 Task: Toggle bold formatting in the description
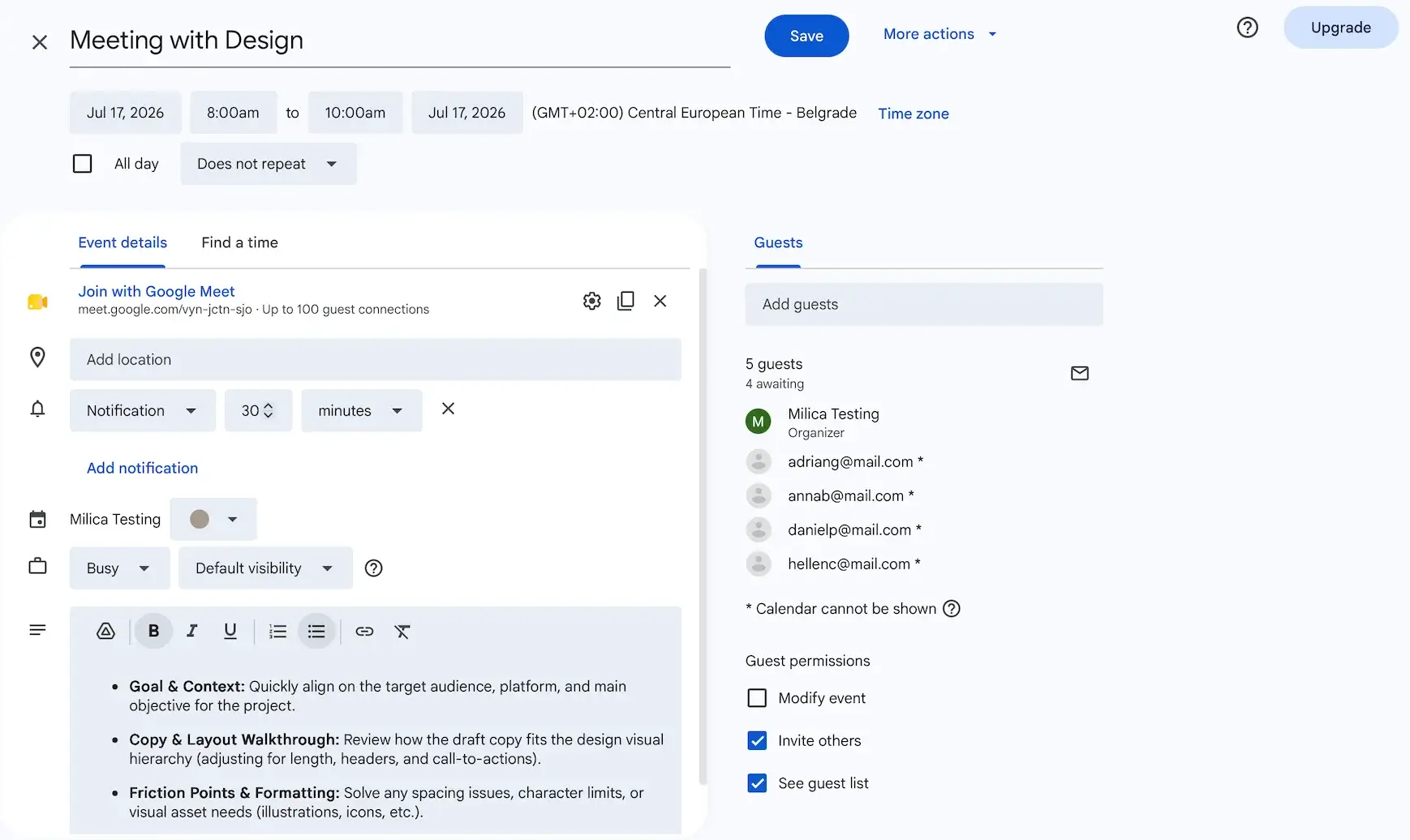point(153,631)
